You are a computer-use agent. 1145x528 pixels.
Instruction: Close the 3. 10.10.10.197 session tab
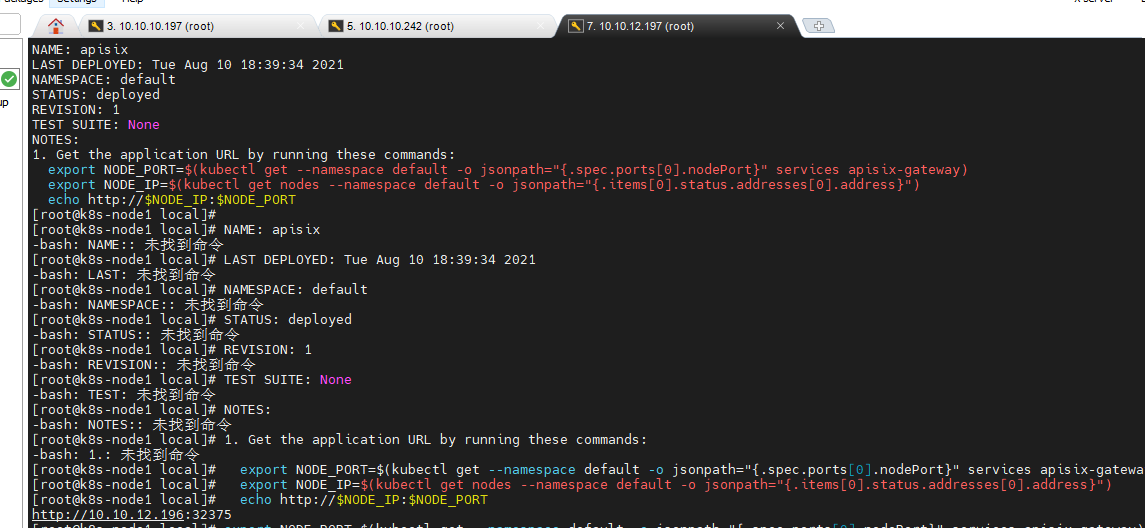tap(299, 26)
